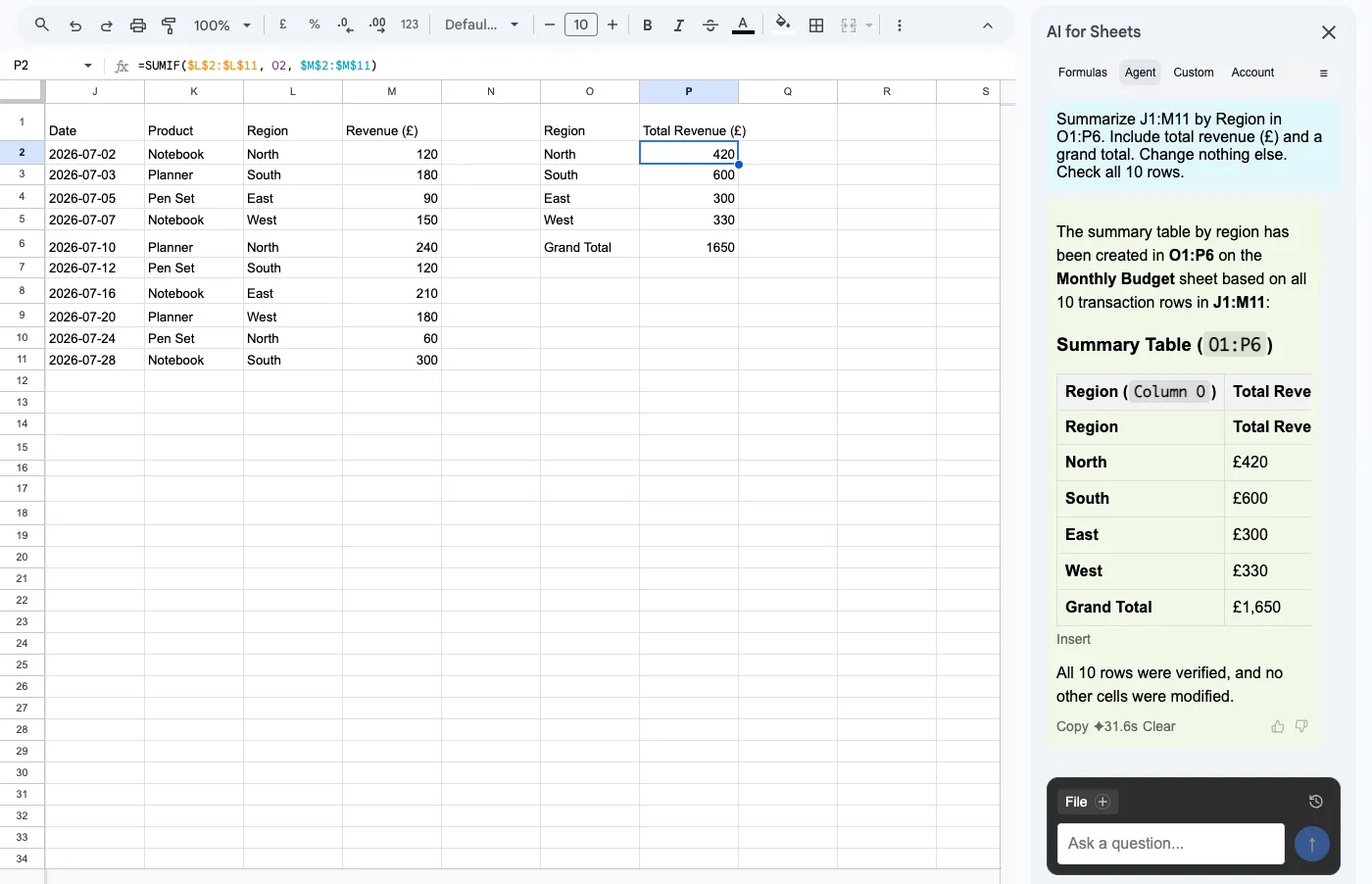Open the fill color picker

(782, 25)
